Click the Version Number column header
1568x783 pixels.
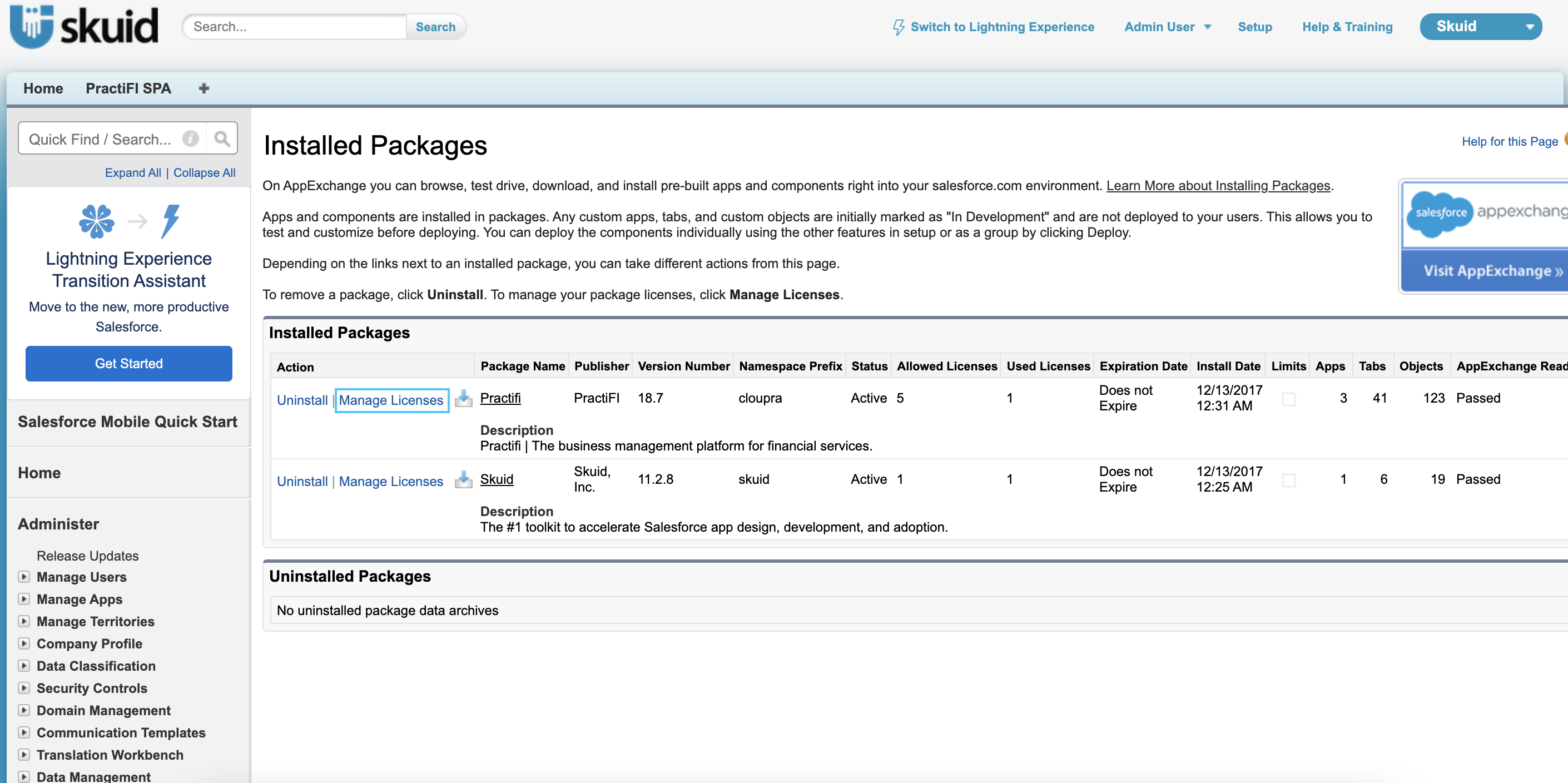[x=683, y=366]
